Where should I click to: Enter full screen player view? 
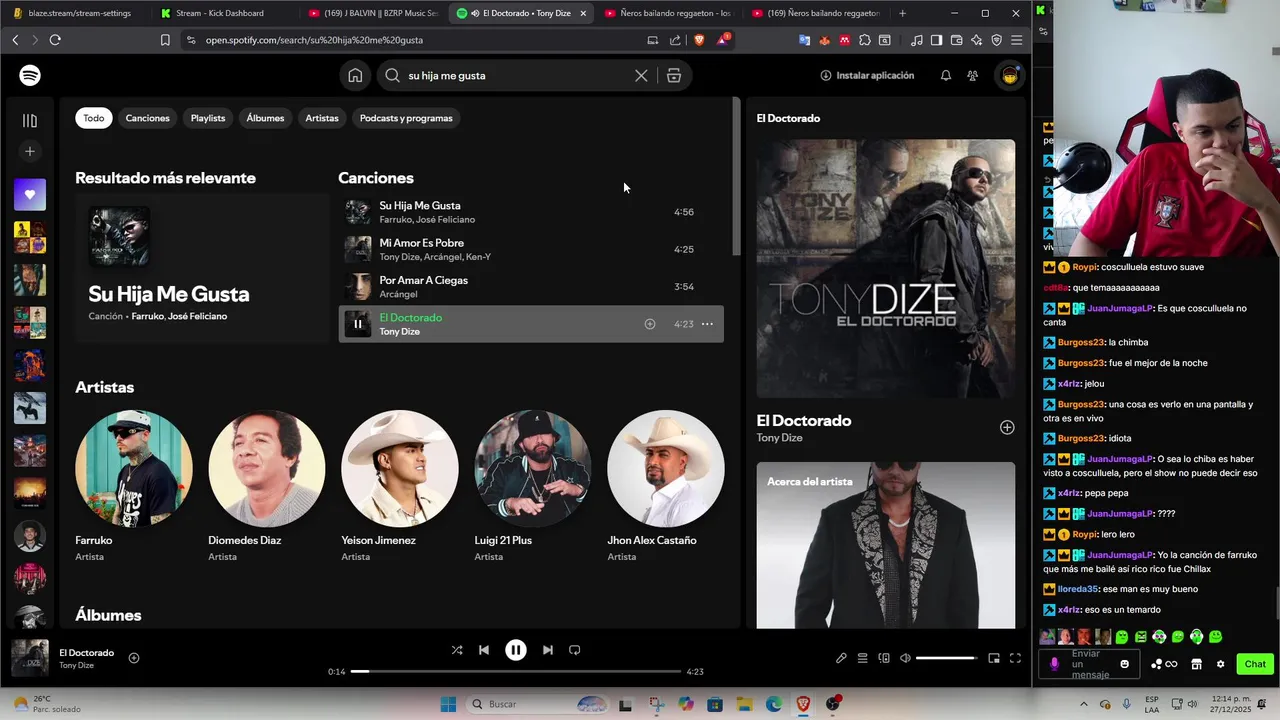pos(1015,658)
